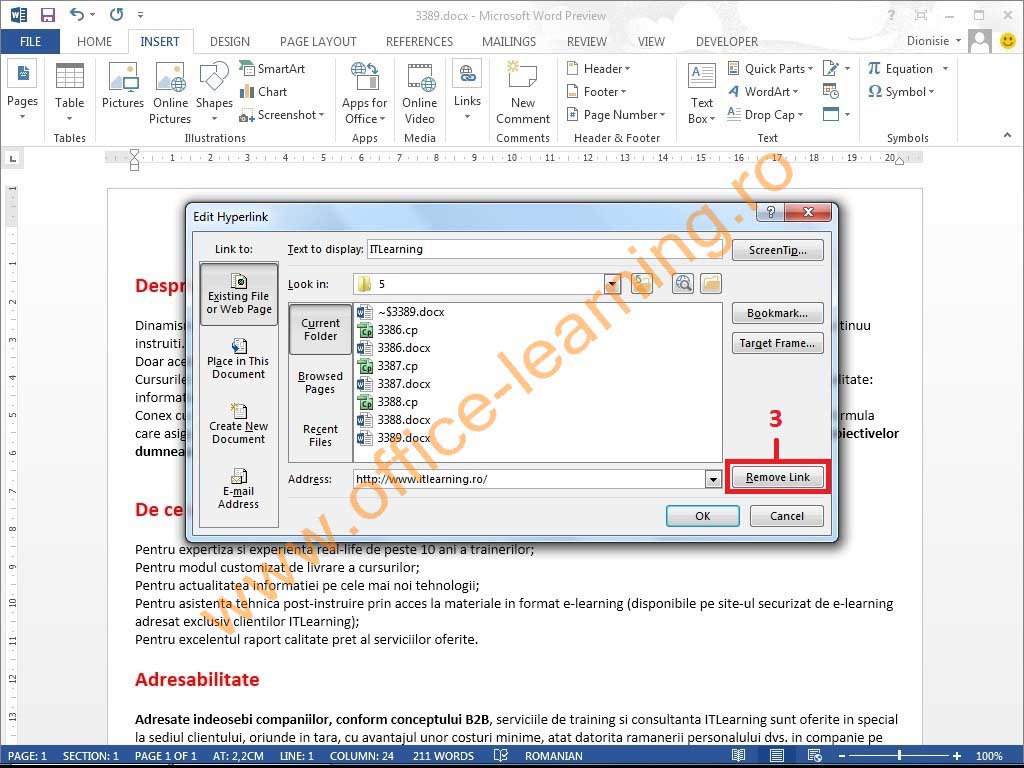
Task: Expand the Footer dropdown
Action: click(x=623, y=91)
